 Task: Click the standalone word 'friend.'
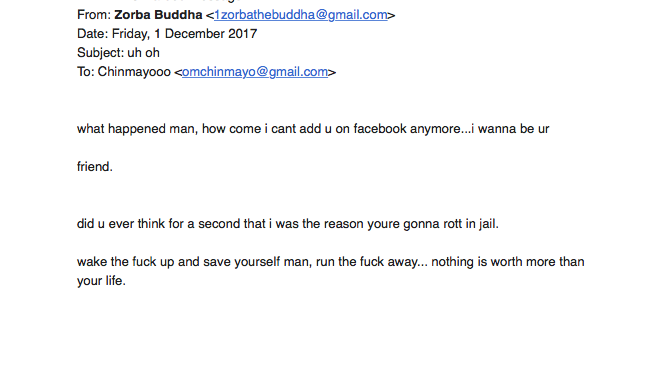(x=95, y=167)
